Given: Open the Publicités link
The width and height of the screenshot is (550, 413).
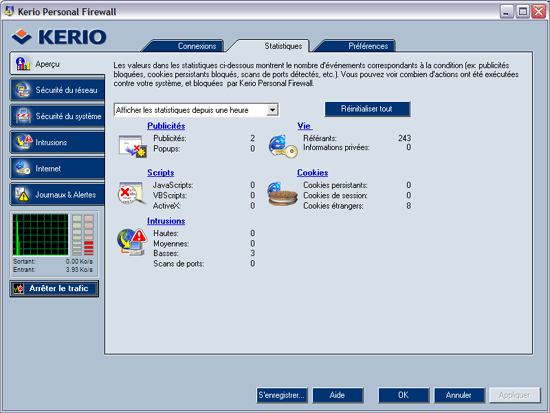Looking at the screenshot, I should click(x=166, y=126).
